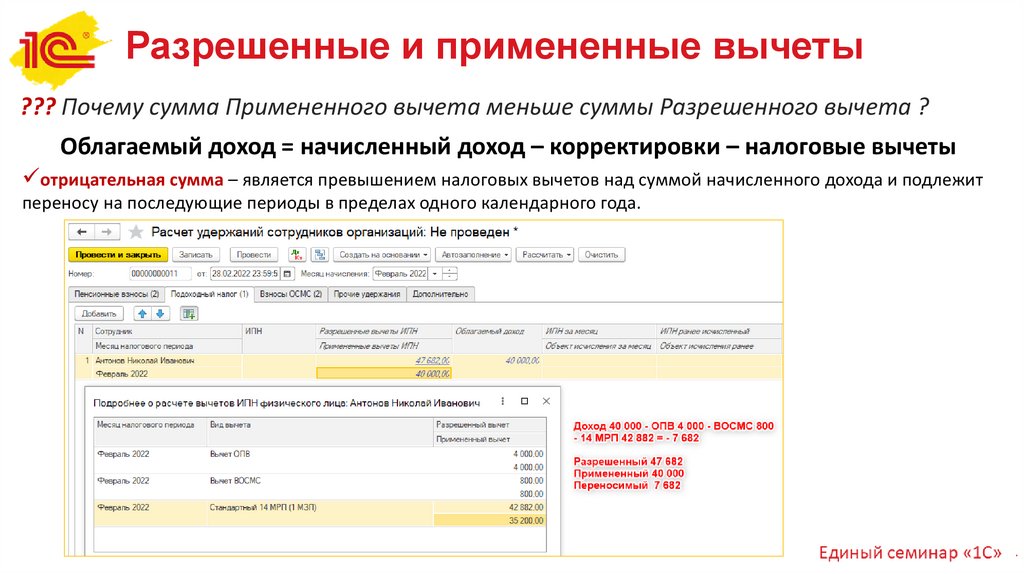Viewport: 1024px width, 574px height.
Task: Click the Месяц начисления field Февраль 2022
Action: 401,274
